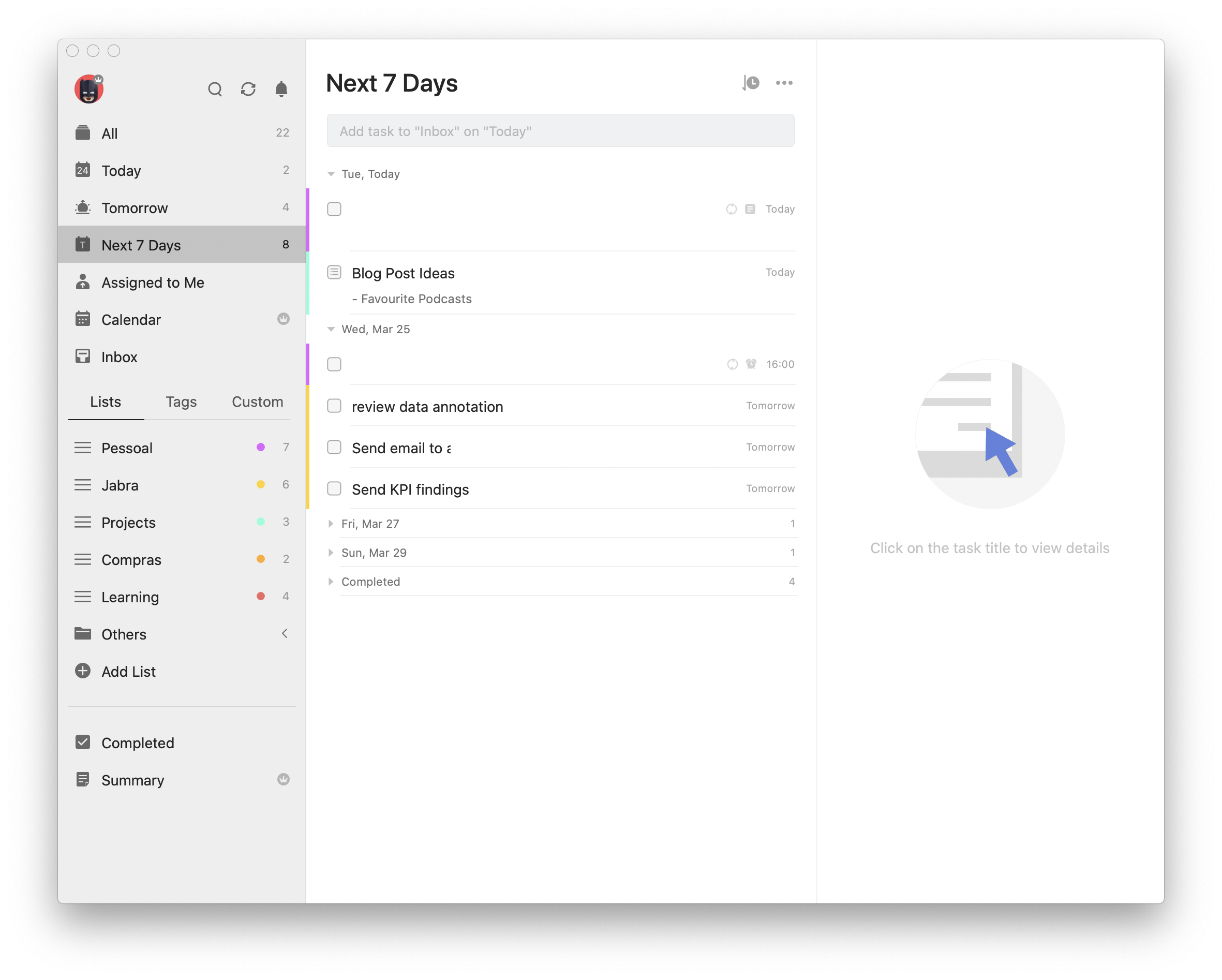1222x980 pixels.
Task: Click the Add List plus icon
Action: click(x=83, y=671)
